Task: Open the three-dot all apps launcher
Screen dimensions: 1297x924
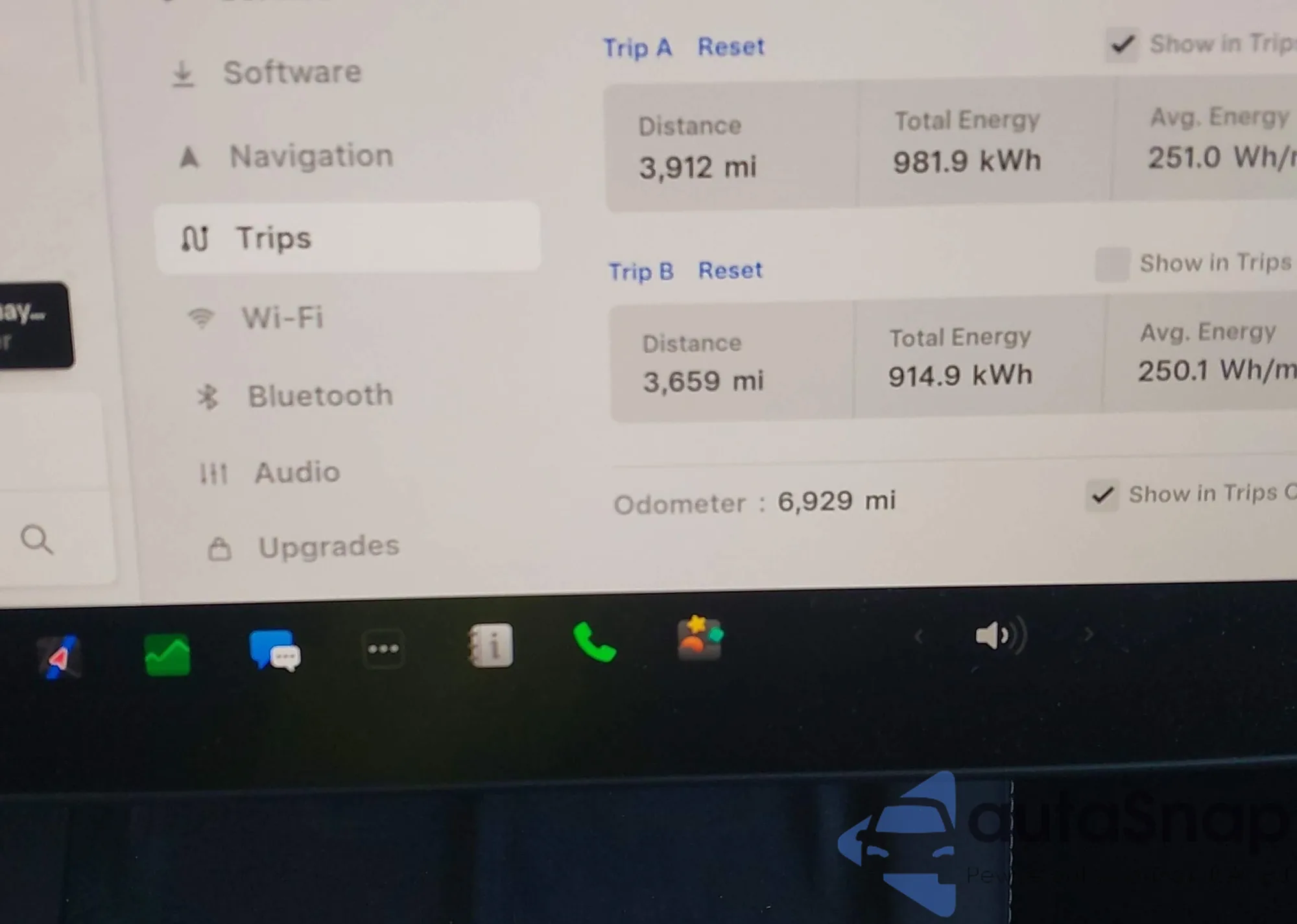Action: tap(383, 648)
